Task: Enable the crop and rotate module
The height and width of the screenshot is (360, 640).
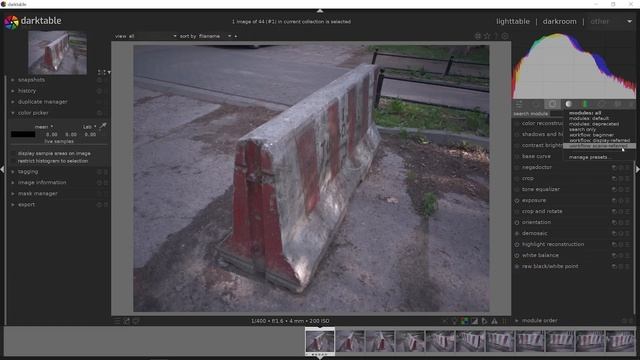Action: pyautogui.click(x=517, y=211)
